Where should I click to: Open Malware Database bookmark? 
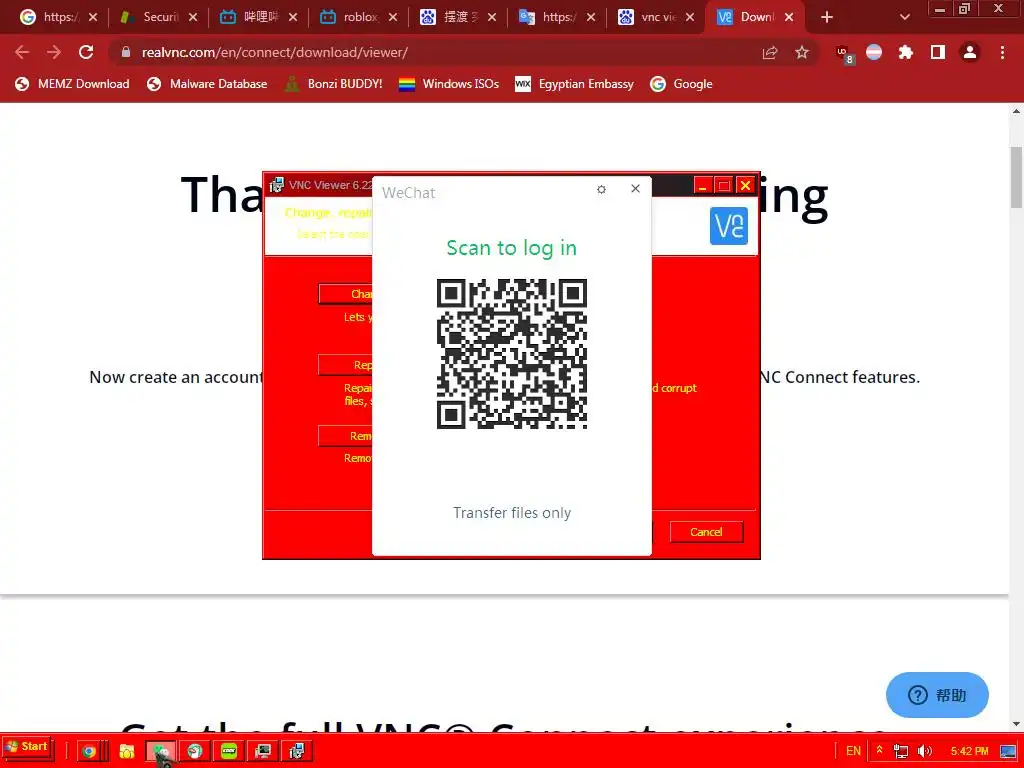coord(207,84)
